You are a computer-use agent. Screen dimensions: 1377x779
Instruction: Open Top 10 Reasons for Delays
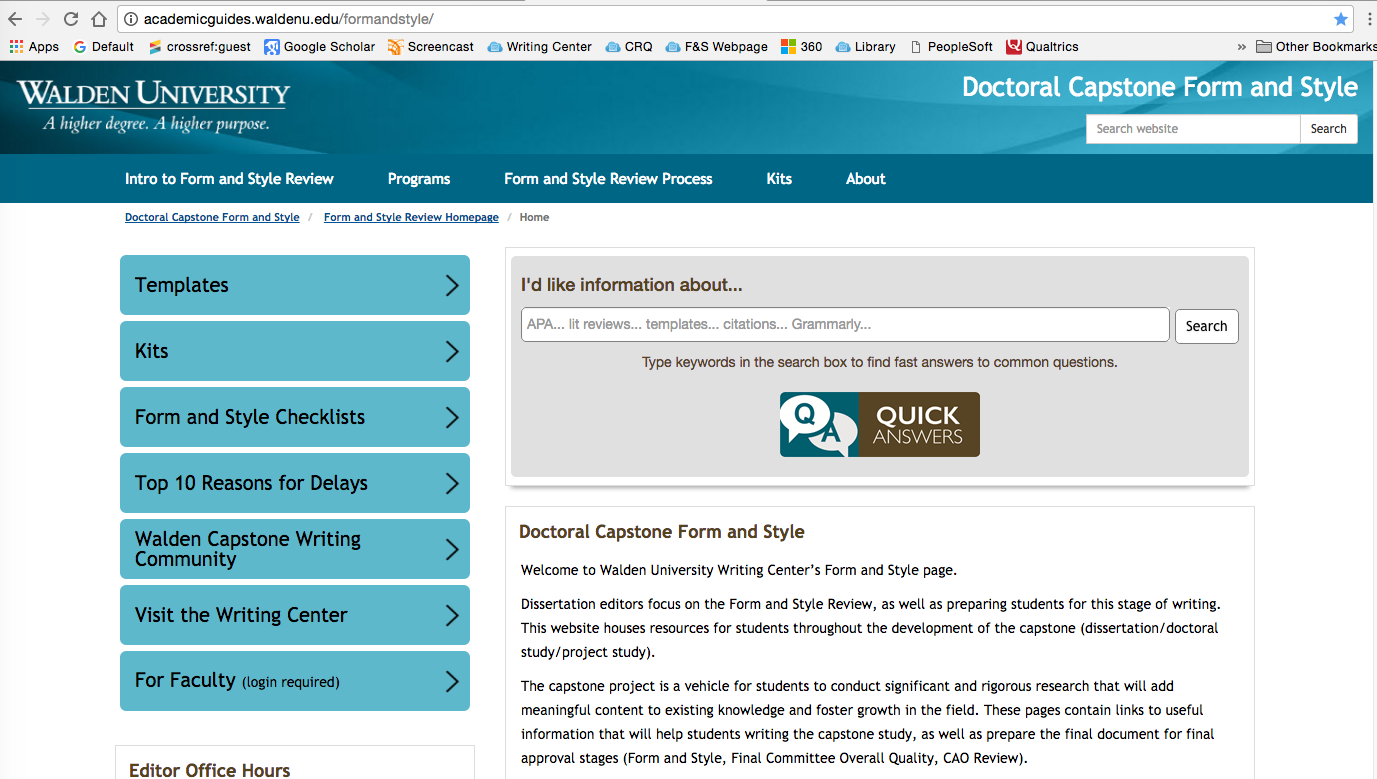click(294, 483)
